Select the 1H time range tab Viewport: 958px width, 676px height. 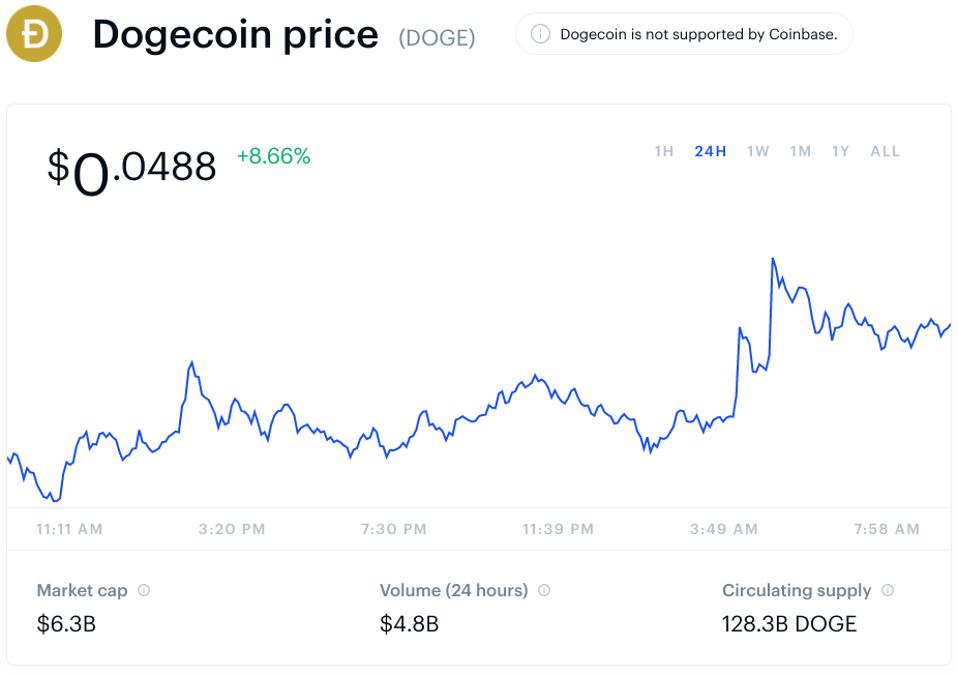(x=664, y=152)
